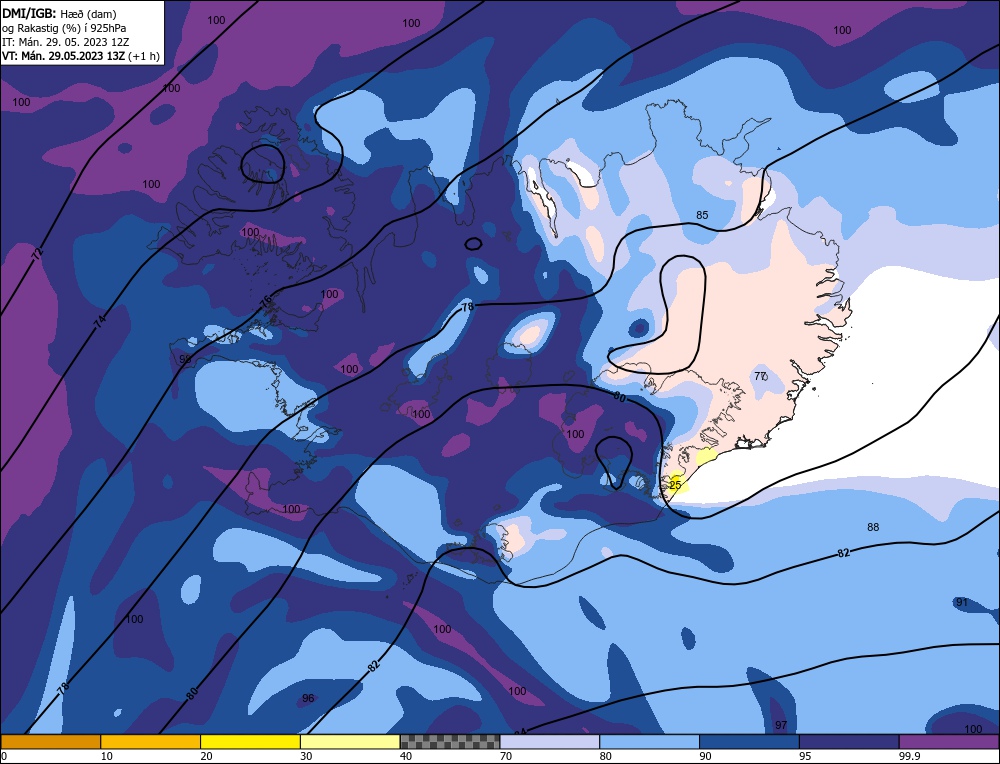Pick the lavender 70–80 legend swatch
This screenshot has height=764, width=1000.
click(x=550, y=741)
